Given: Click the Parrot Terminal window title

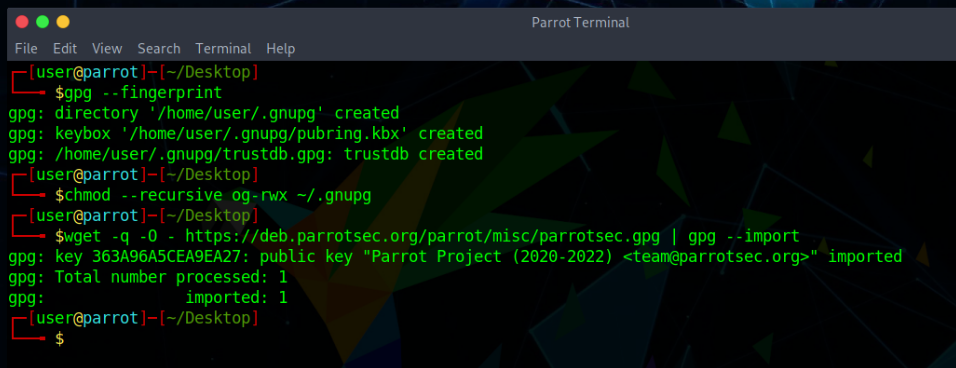Looking at the screenshot, I should [x=580, y=23].
